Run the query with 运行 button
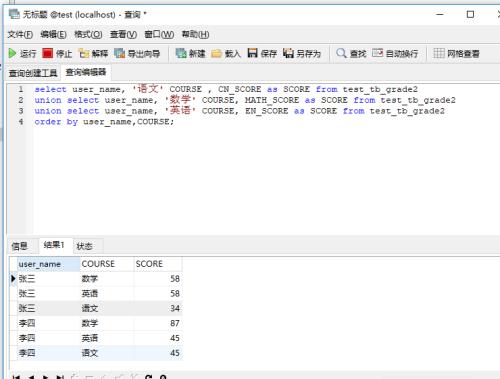The height and width of the screenshot is (379, 500). [22, 53]
